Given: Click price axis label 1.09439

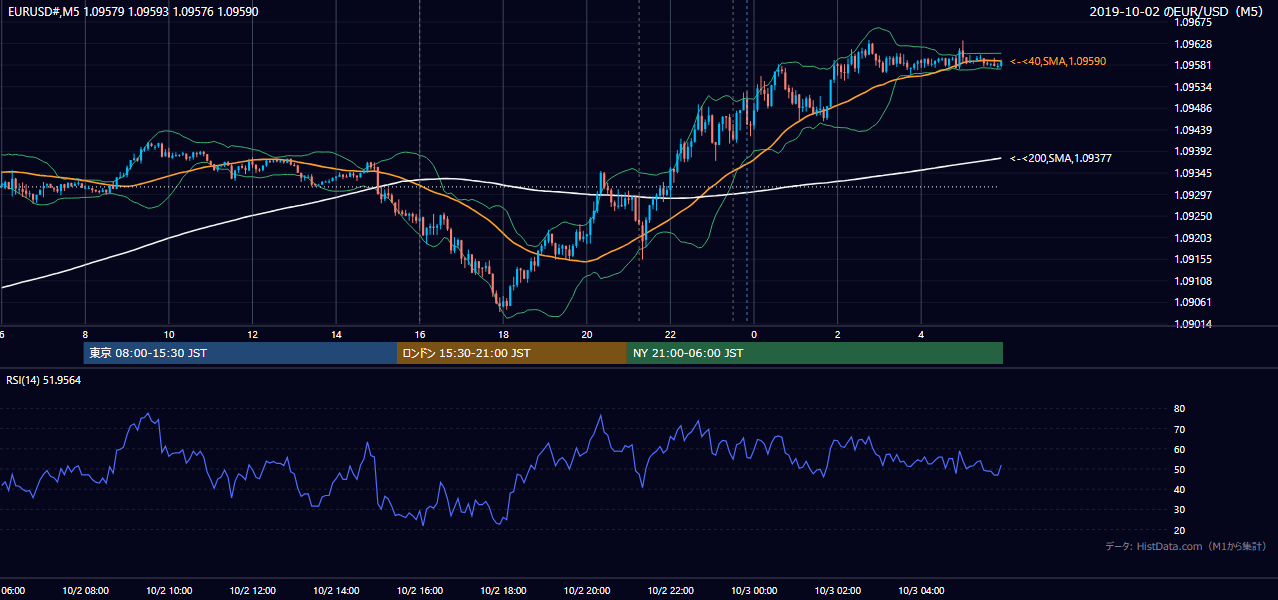Looking at the screenshot, I should coord(1191,130).
